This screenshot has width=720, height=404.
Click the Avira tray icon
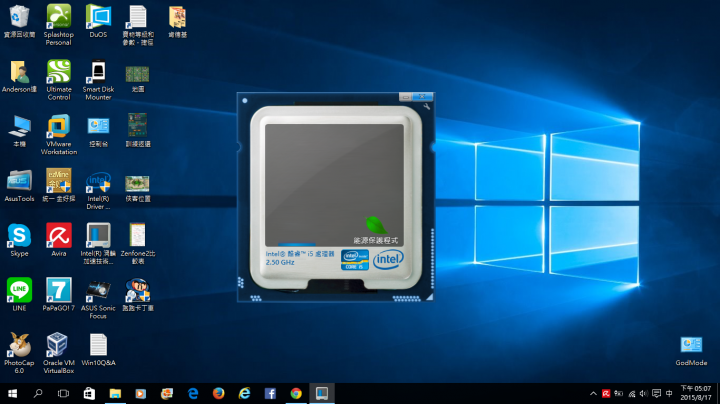pos(606,393)
